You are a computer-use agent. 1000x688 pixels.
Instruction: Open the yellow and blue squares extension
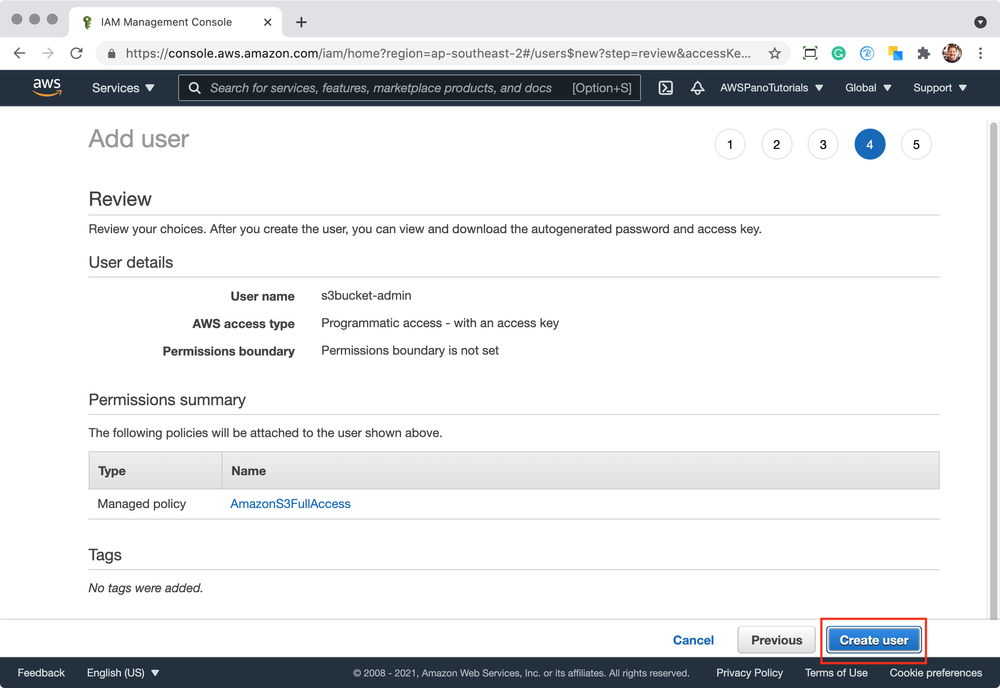(895, 54)
